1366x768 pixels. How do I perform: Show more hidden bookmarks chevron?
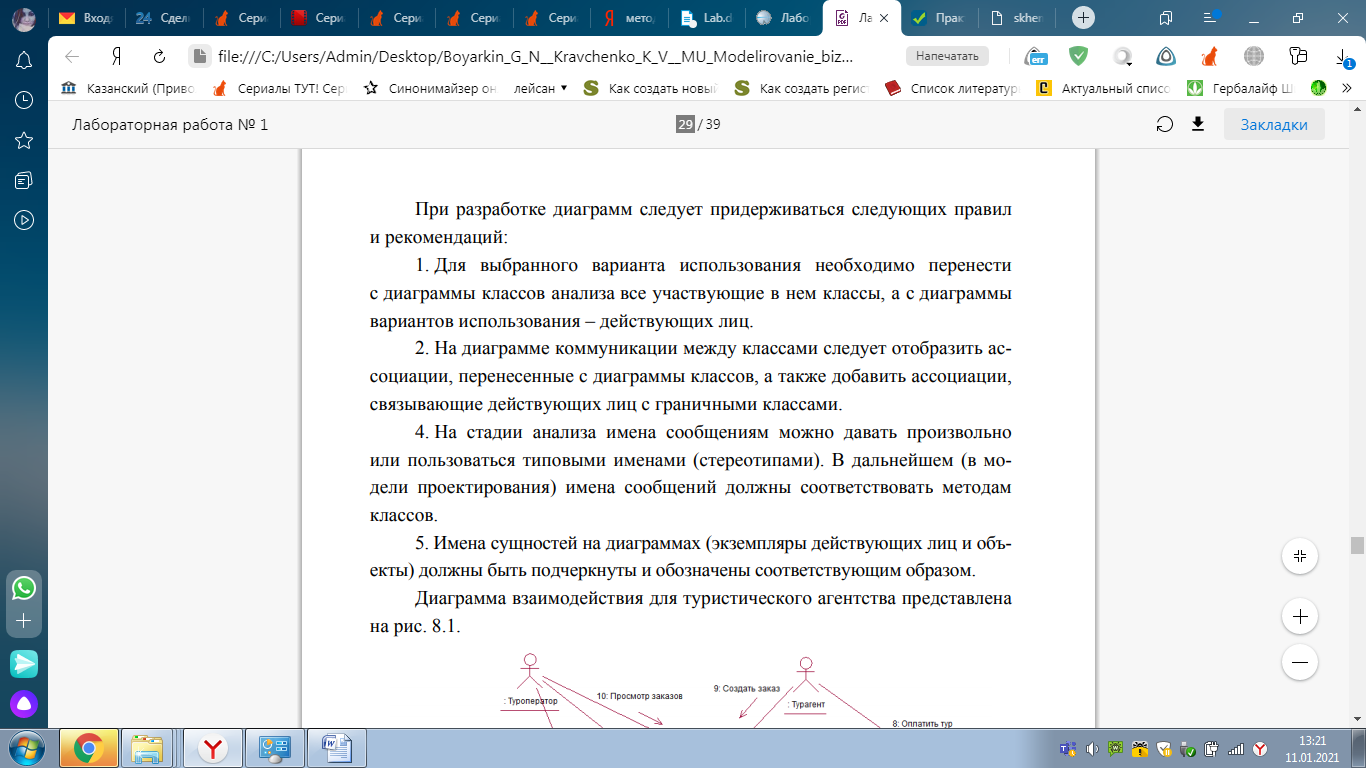tap(1346, 88)
